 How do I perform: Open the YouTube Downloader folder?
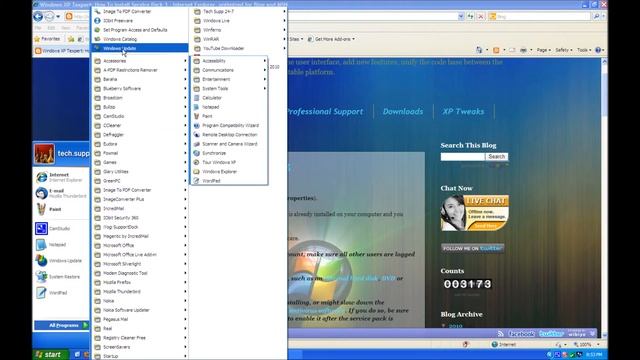pos(239,48)
